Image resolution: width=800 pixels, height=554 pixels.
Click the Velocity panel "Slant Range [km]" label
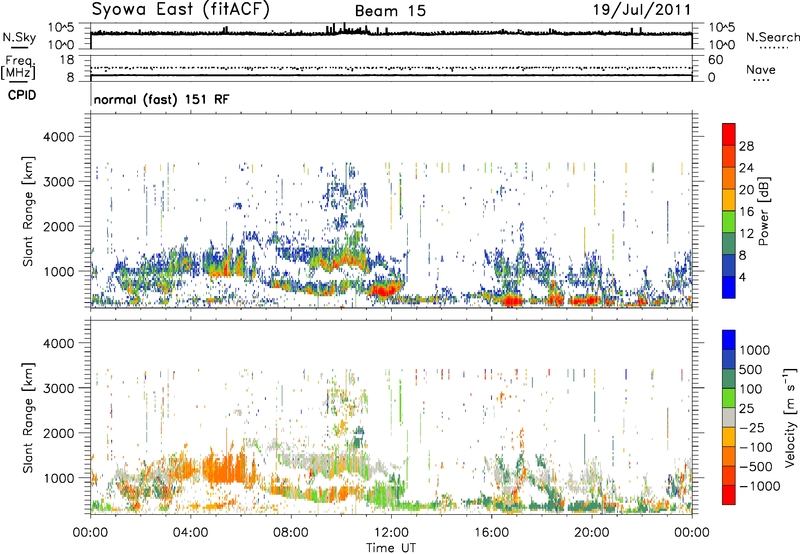[28, 417]
